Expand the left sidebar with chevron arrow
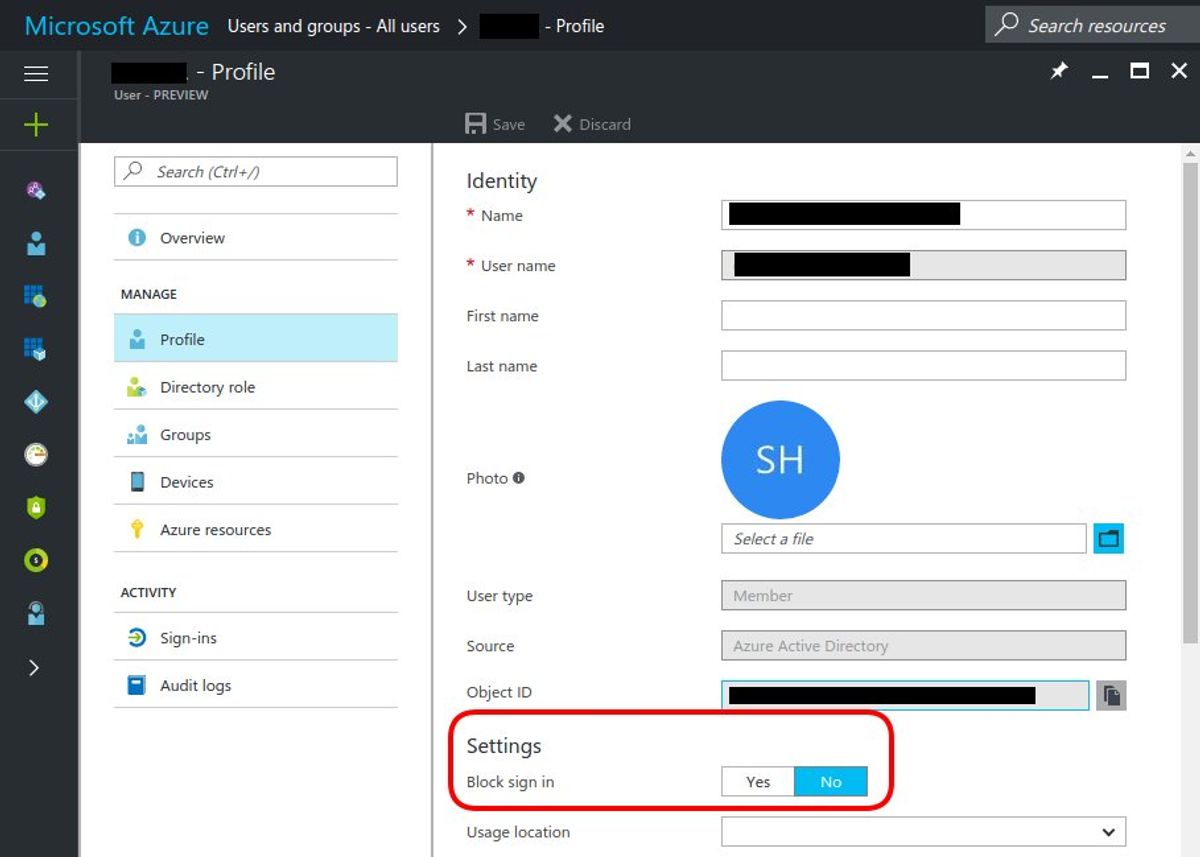 tap(35, 668)
